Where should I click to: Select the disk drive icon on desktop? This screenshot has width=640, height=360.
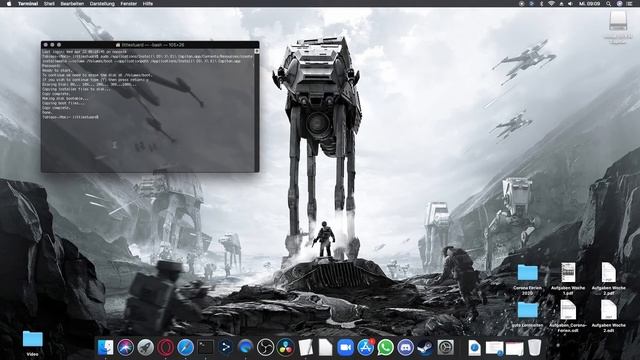[x=618, y=21]
